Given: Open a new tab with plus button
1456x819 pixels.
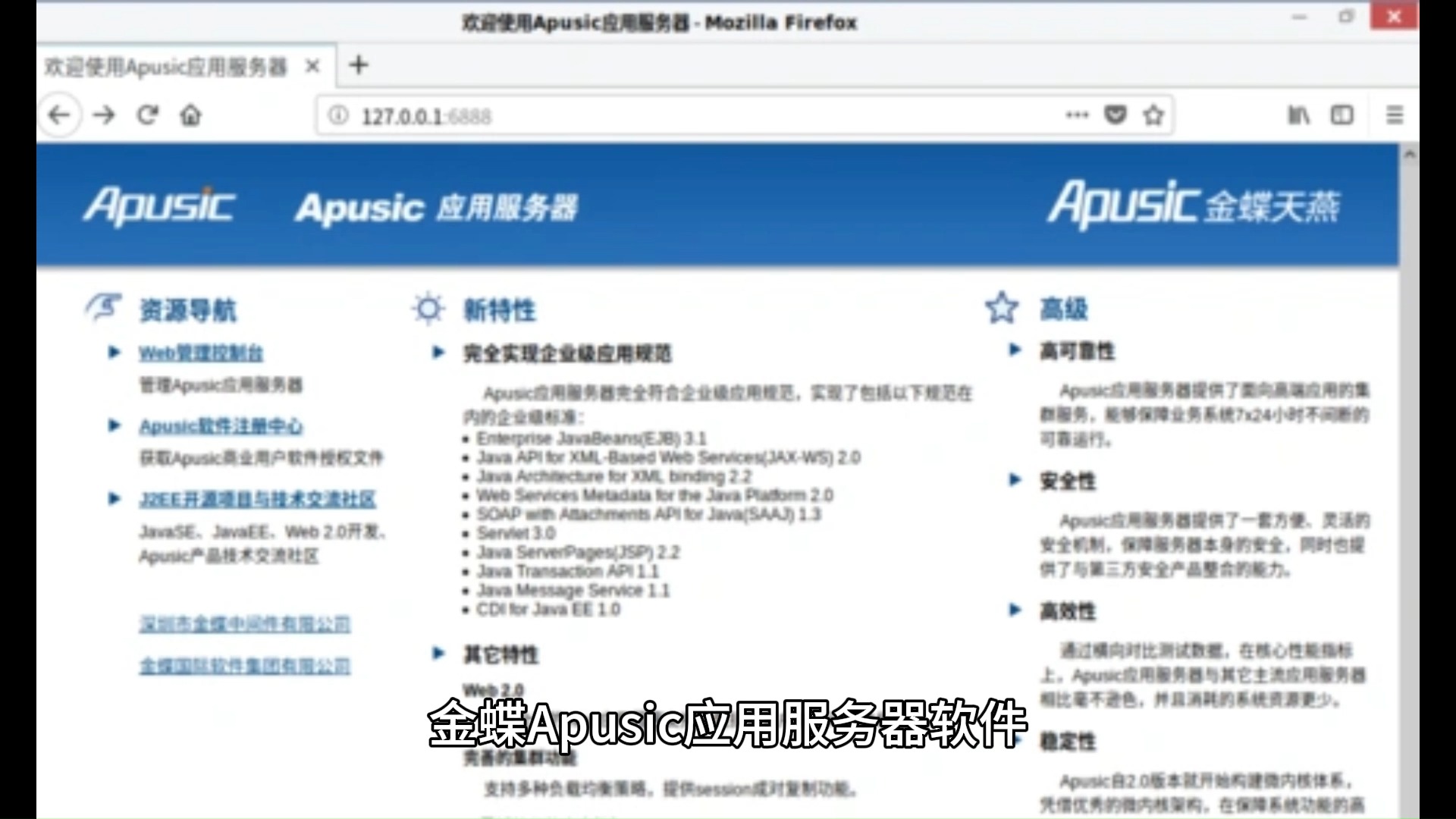Looking at the screenshot, I should tap(359, 65).
